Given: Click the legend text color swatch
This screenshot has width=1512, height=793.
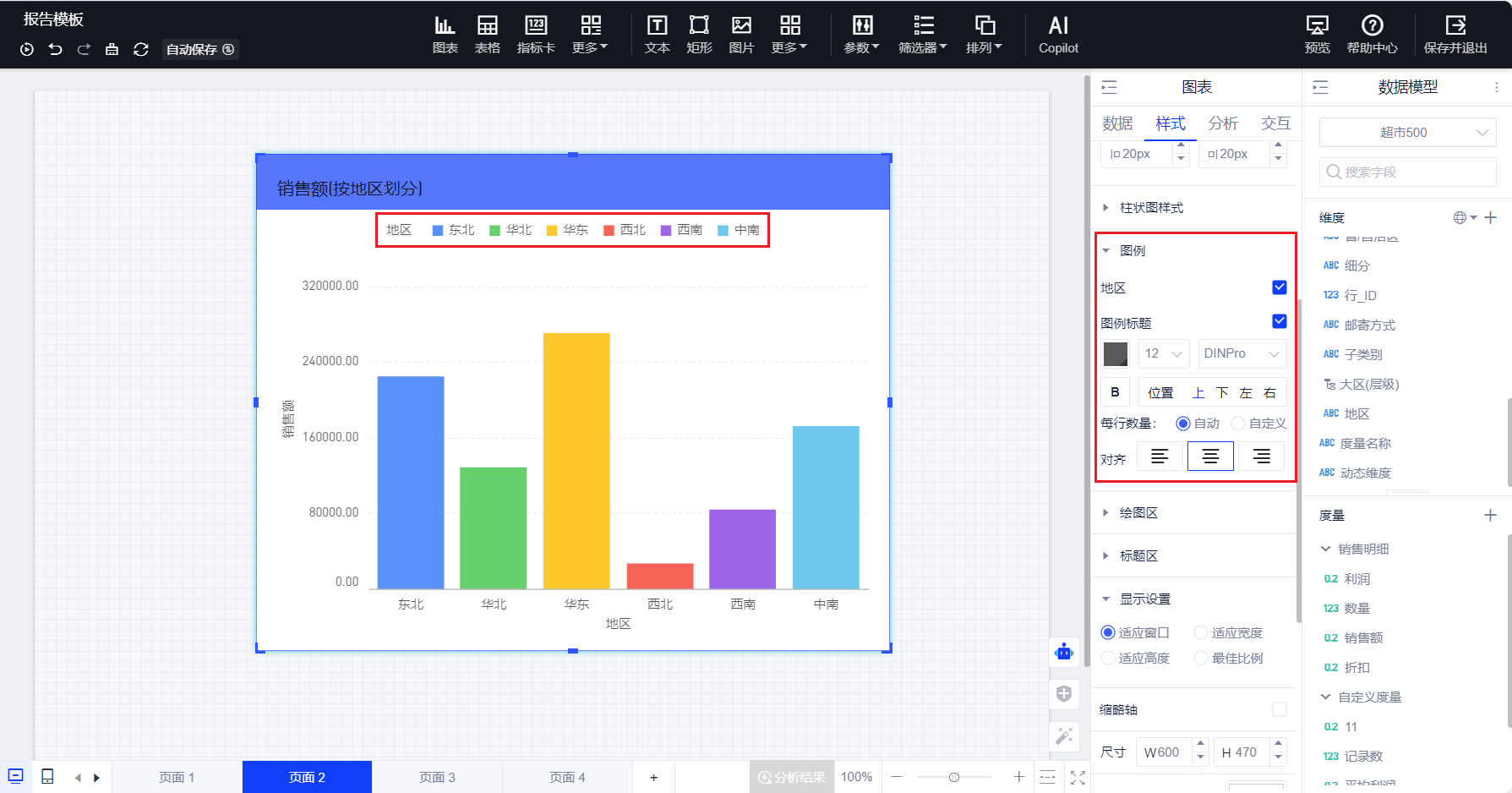Looking at the screenshot, I should pyautogui.click(x=1116, y=354).
